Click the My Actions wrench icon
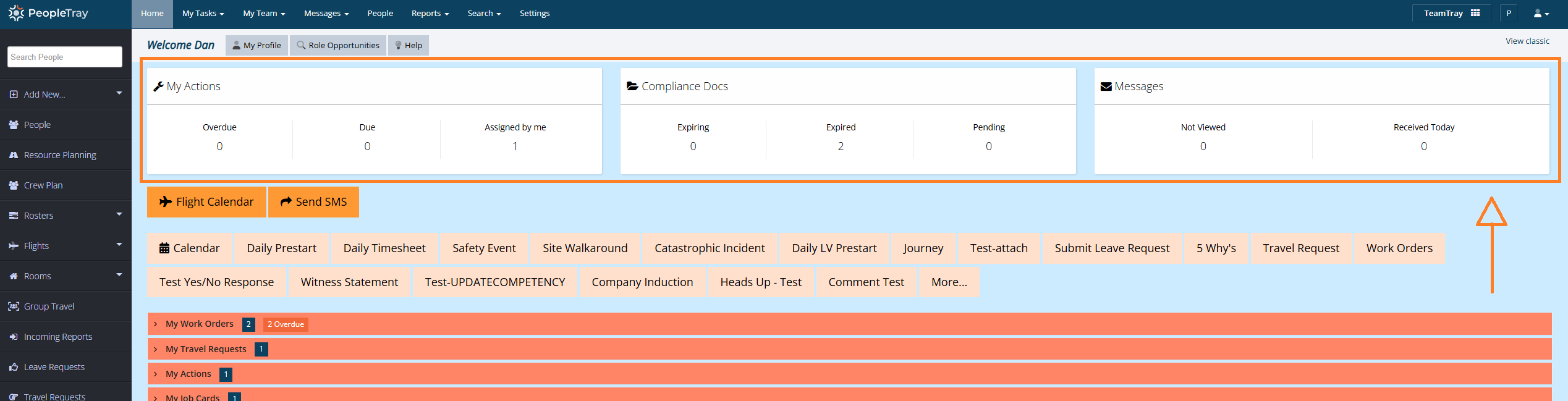The height and width of the screenshot is (401, 1568). 159,87
